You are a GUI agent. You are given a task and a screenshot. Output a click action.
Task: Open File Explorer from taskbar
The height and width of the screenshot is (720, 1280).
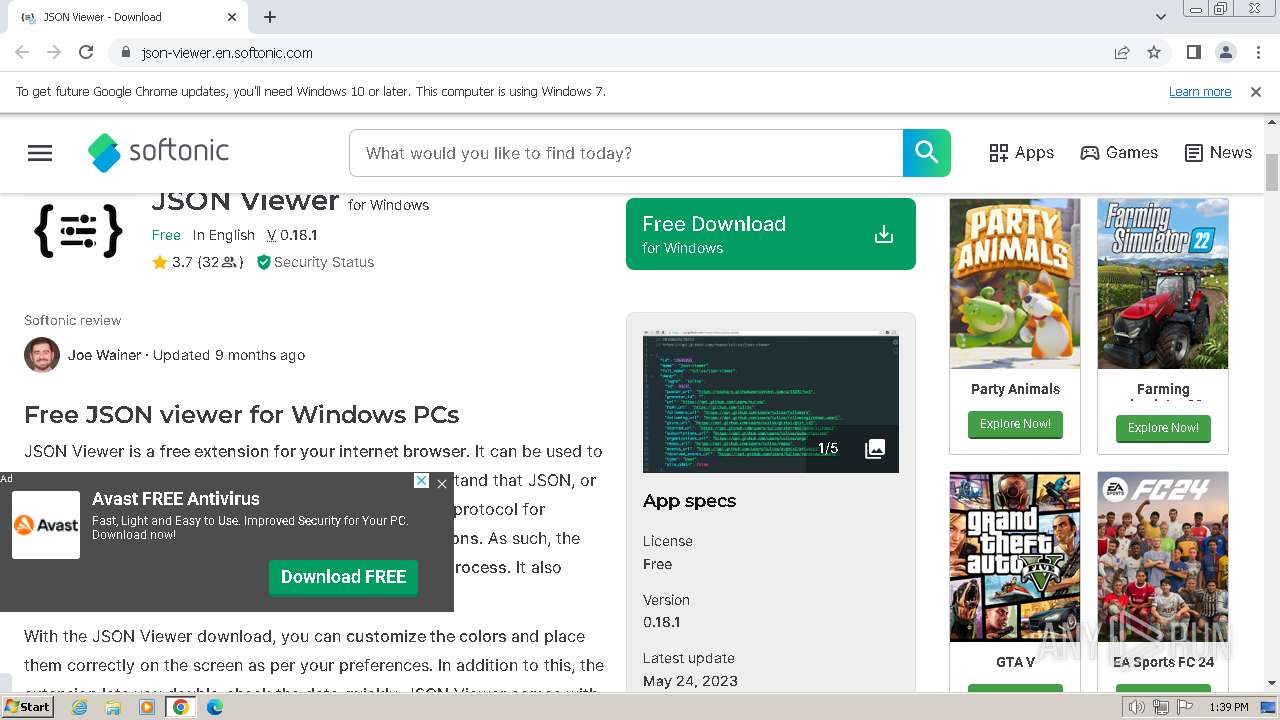tap(113, 707)
